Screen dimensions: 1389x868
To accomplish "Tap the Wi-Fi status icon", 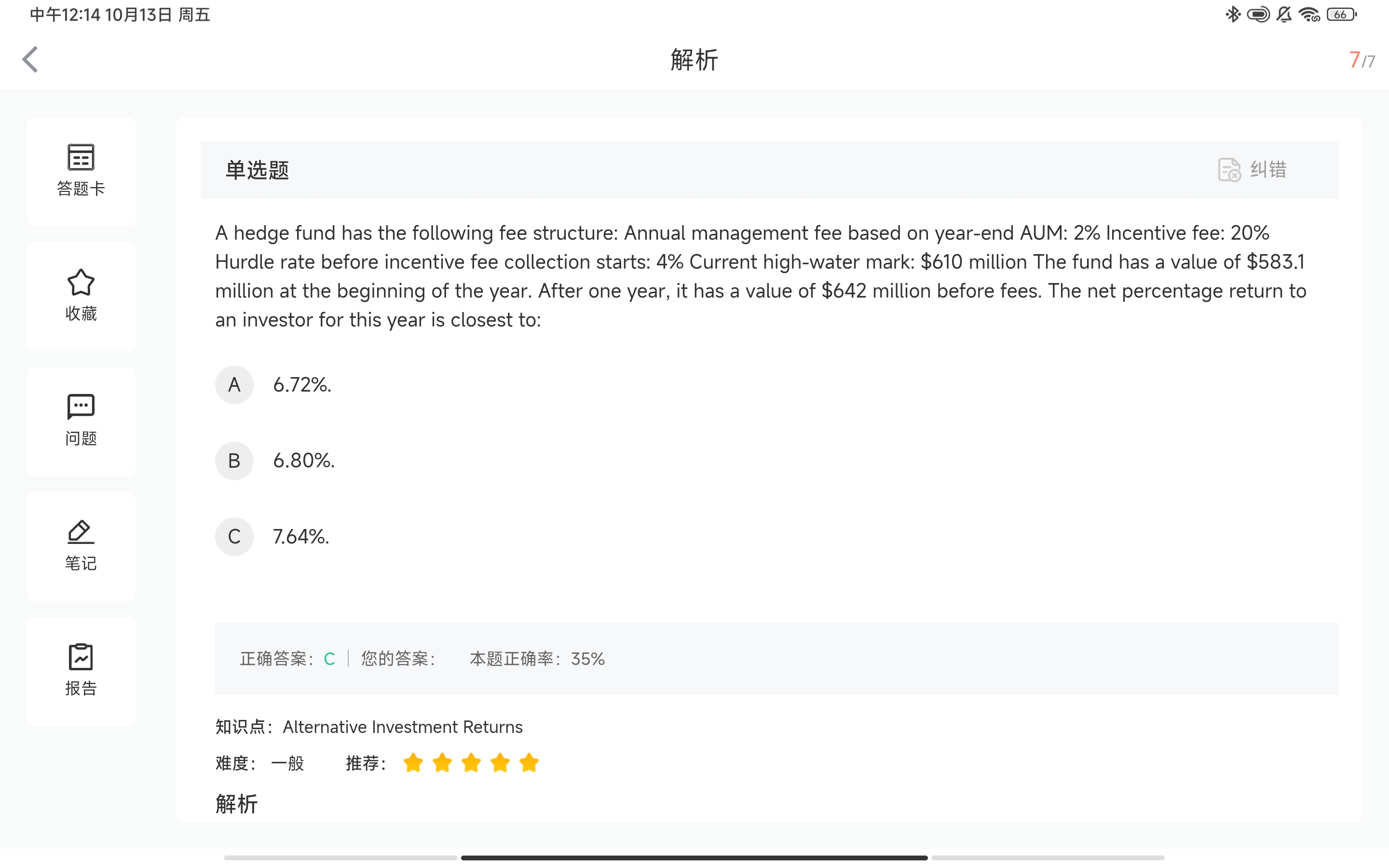I will [x=1309, y=14].
